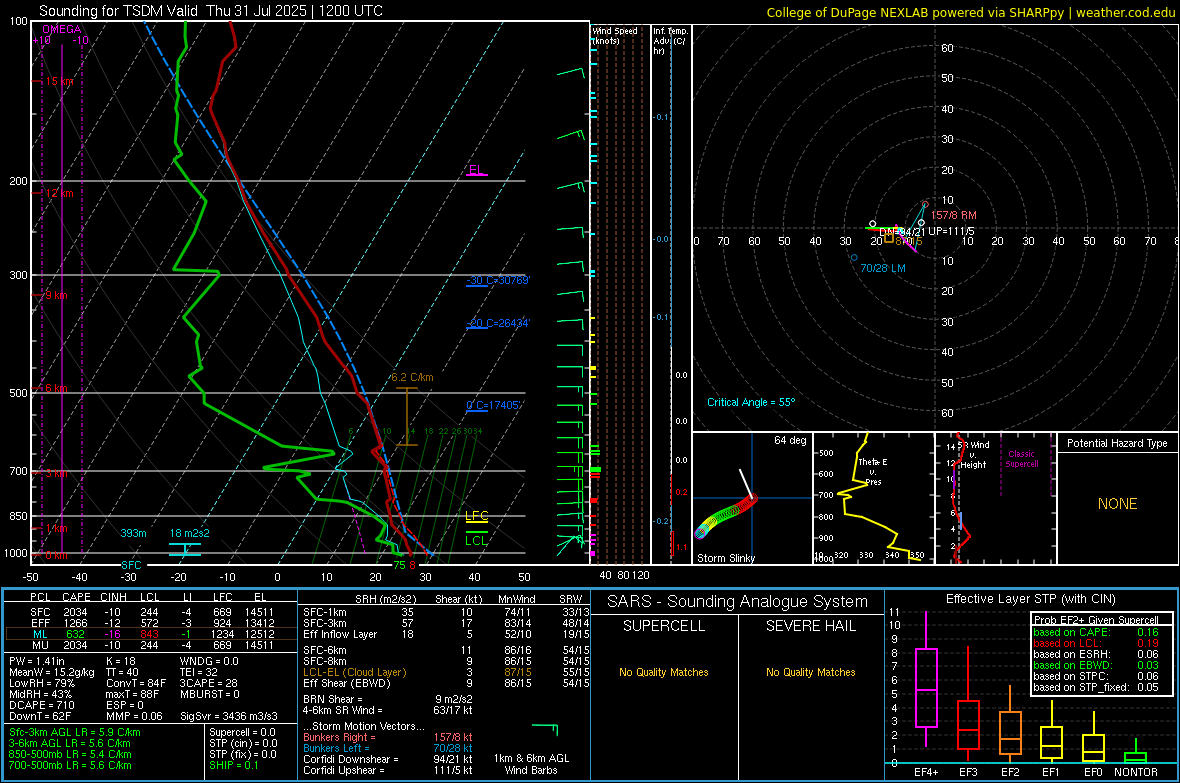1180x783 pixels.
Task: Select the SARS 'SUPERCELL' column heading
Action: pyautogui.click(x=664, y=626)
